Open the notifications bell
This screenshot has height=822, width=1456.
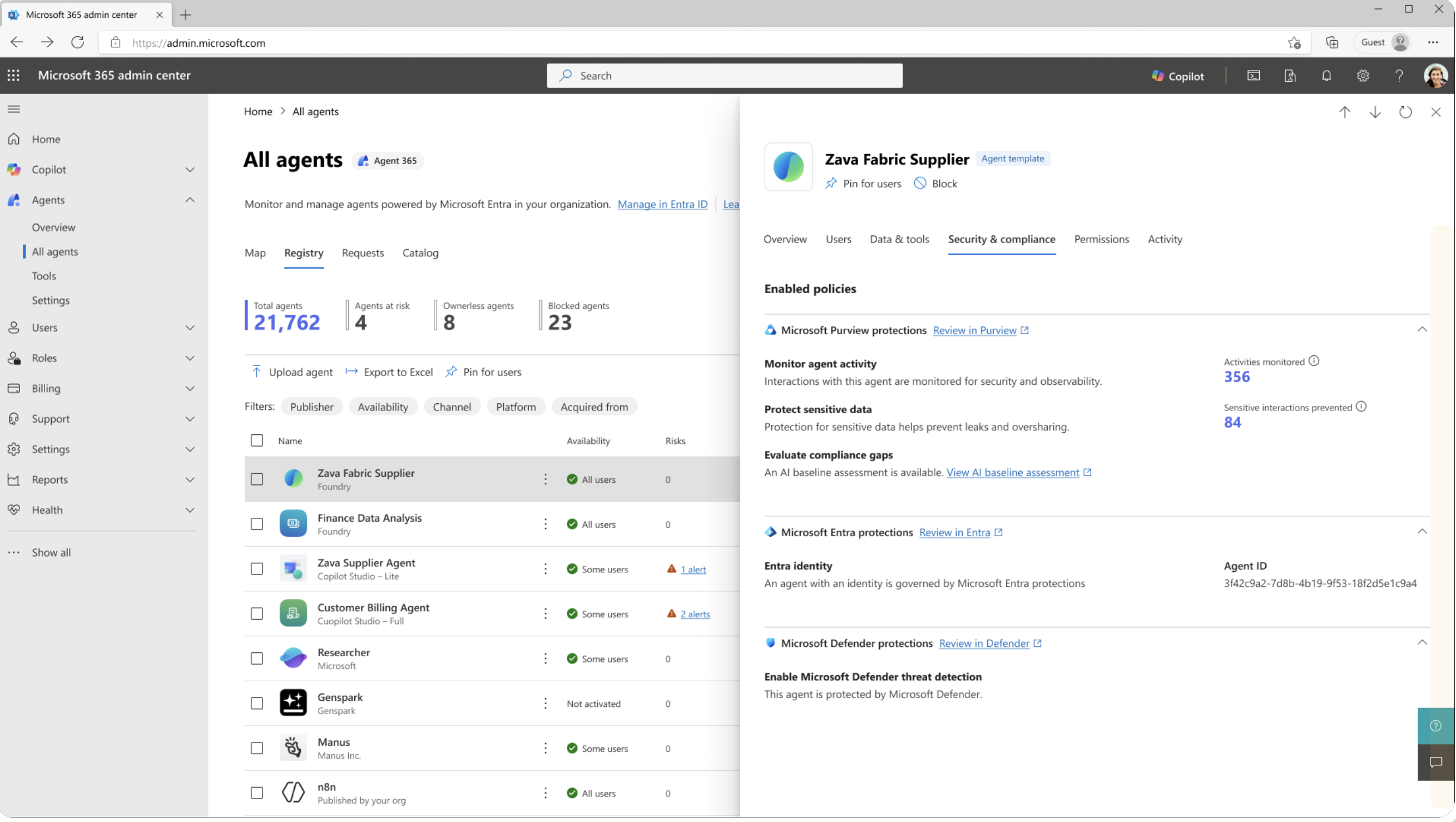(x=1326, y=76)
